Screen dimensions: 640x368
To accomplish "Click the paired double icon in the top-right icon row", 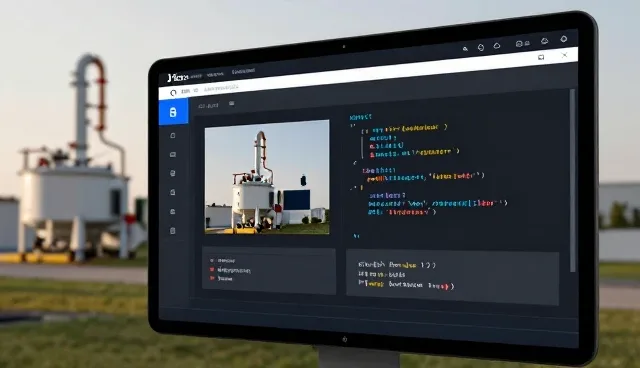I will [x=522, y=43].
